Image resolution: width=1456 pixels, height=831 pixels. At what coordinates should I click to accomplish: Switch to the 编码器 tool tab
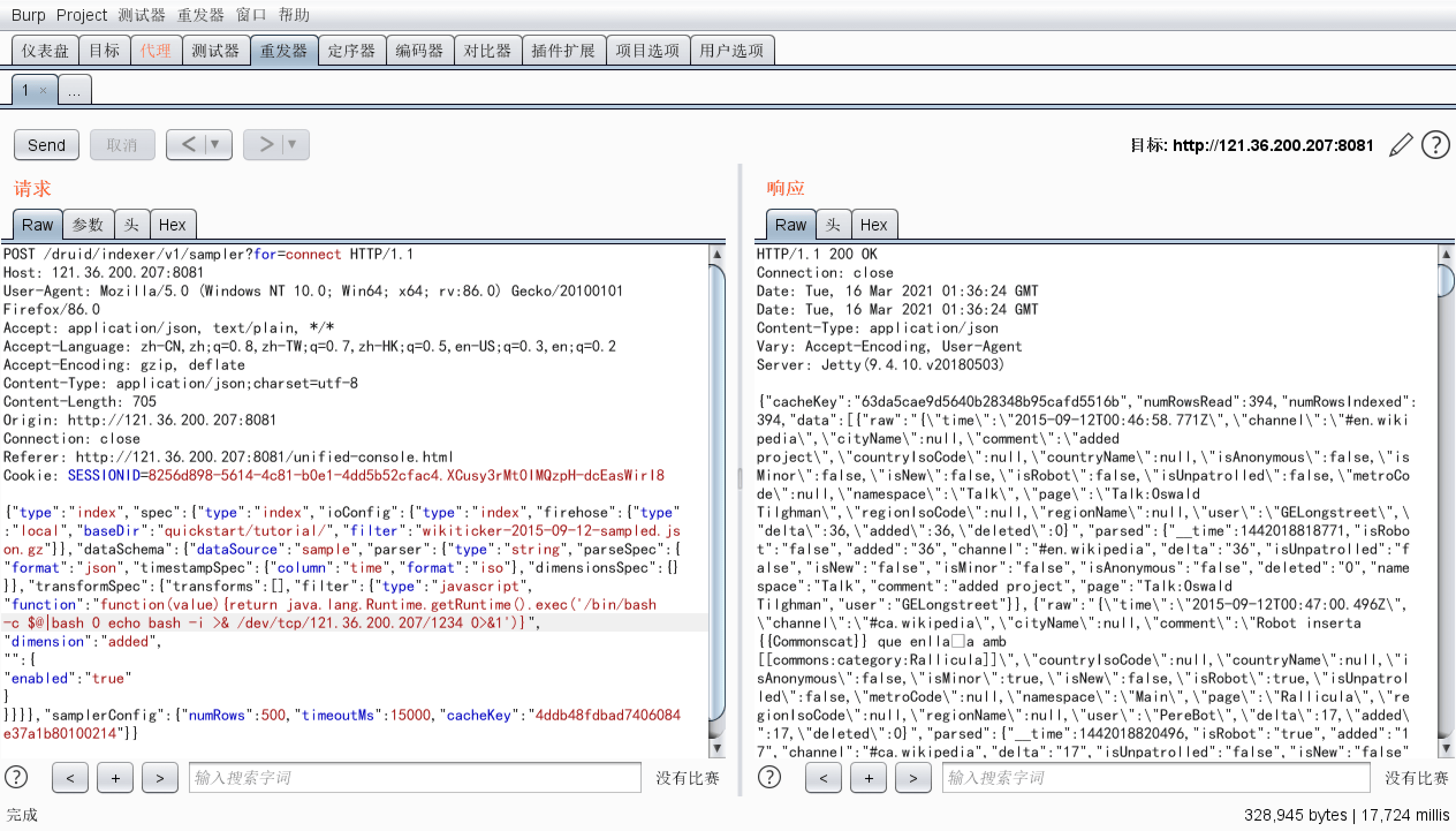[x=420, y=50]
